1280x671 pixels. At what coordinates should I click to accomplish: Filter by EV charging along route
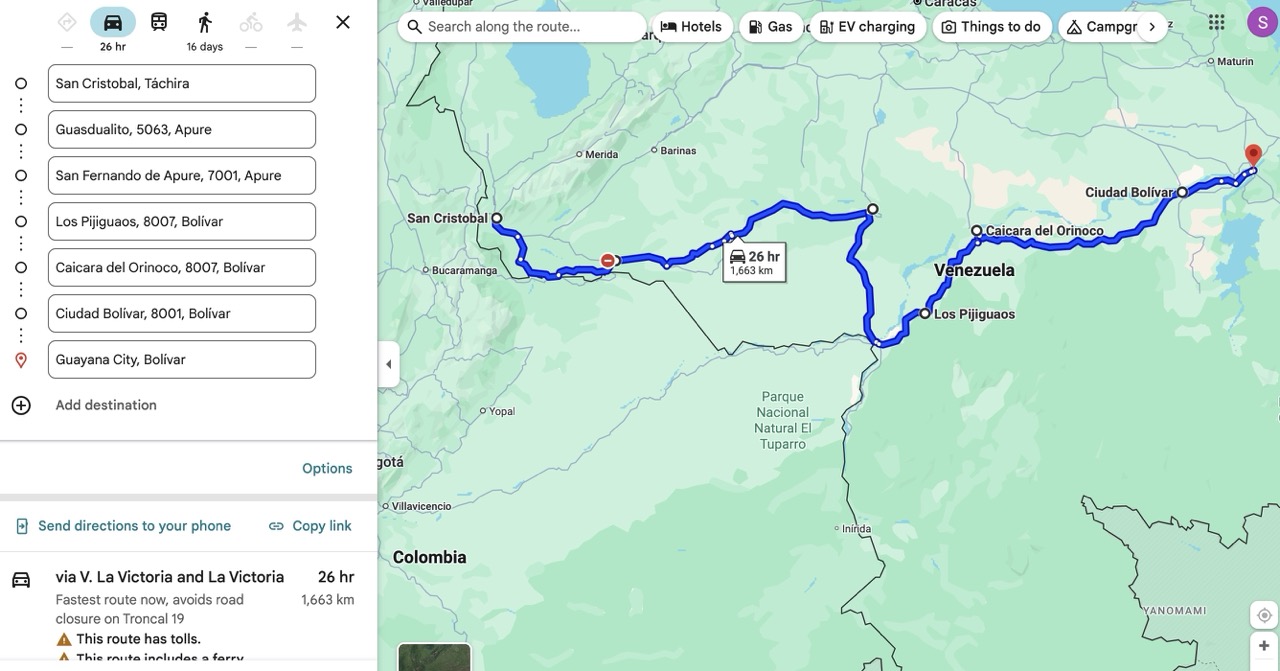point(867,27)
